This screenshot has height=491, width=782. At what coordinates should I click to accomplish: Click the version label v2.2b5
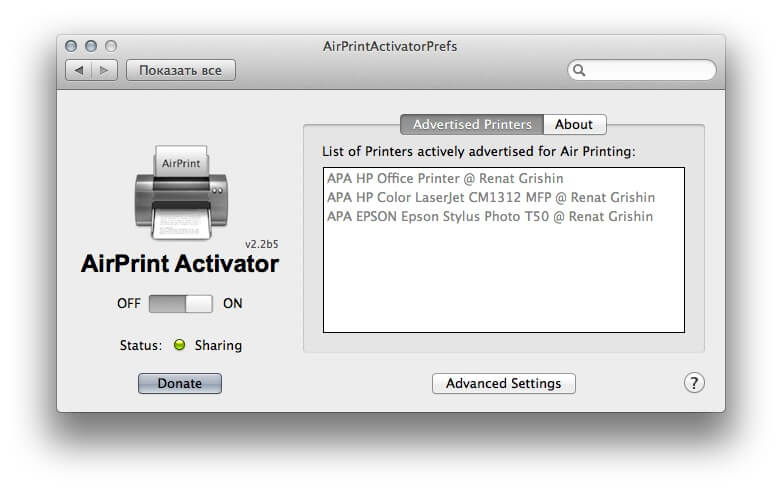(x=261, y=244)
